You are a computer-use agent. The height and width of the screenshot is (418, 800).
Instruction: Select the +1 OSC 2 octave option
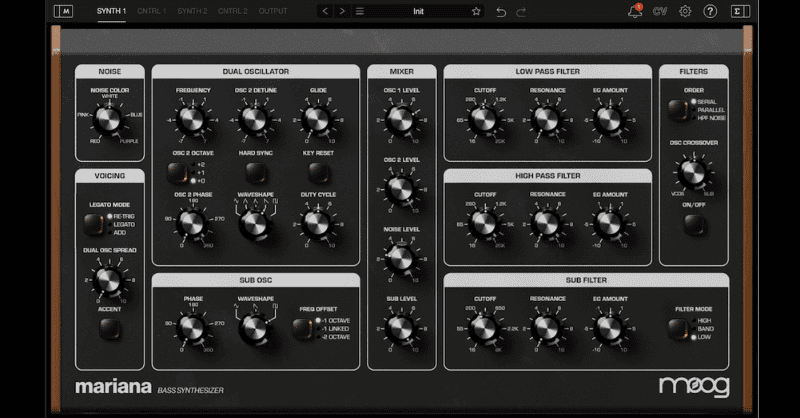(198, 173)
